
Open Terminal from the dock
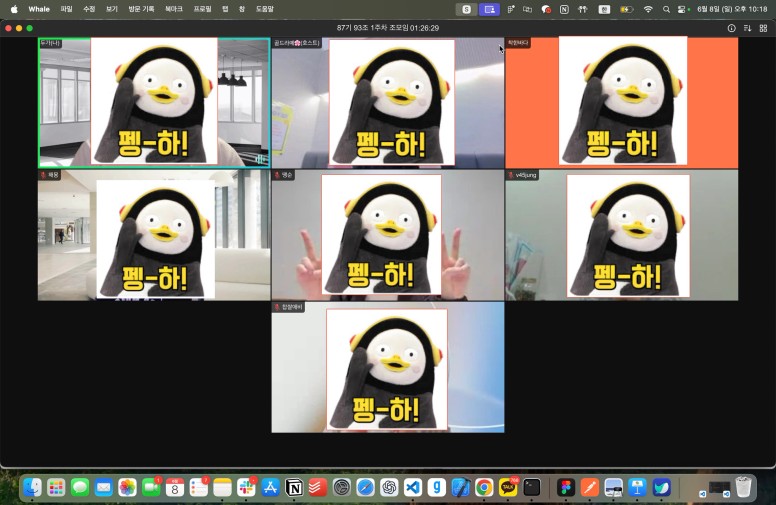click(532, 488)
